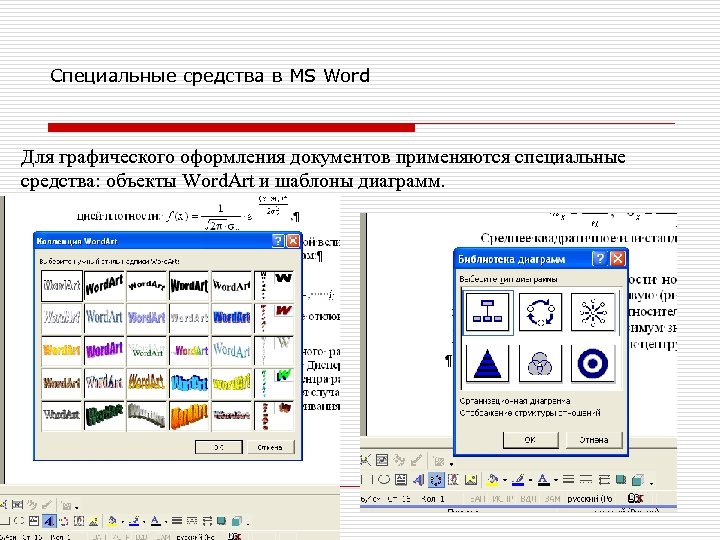Click 3-D Style cube icon in right drawing toolbar
The image size is (720, 540).
[x=638, y=480]
